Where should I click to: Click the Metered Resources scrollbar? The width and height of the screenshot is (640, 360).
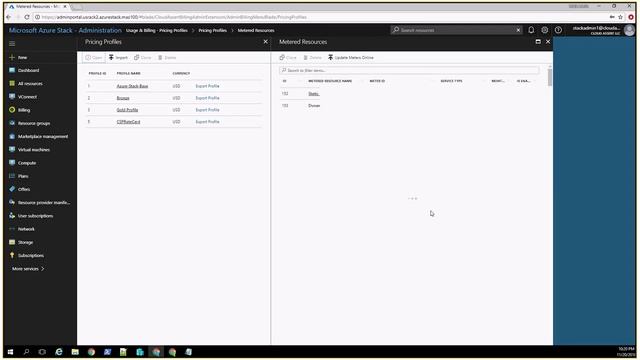550,78
